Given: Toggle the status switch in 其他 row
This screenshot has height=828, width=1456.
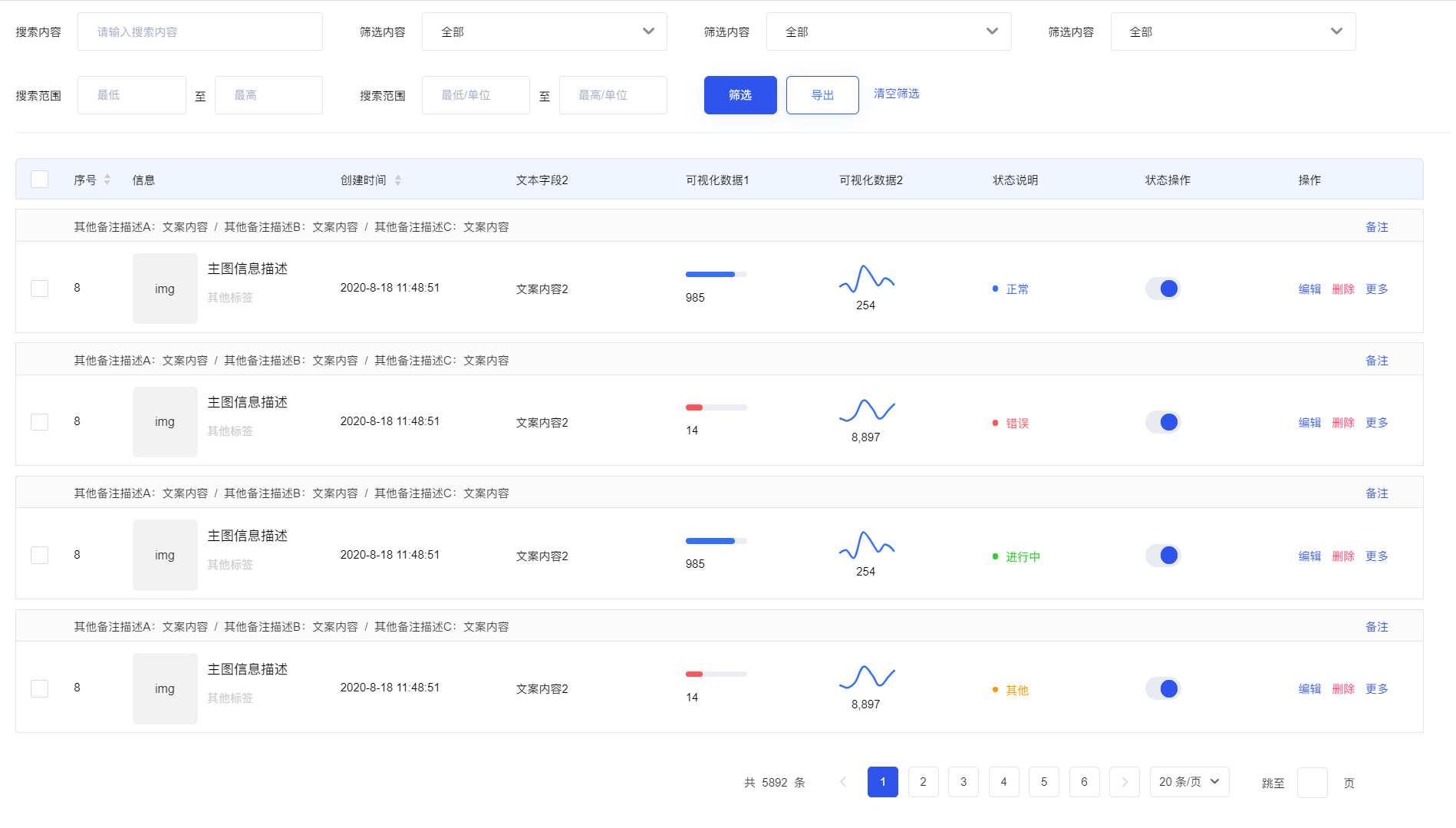Looking at the screenshot, I should 1163,689.
